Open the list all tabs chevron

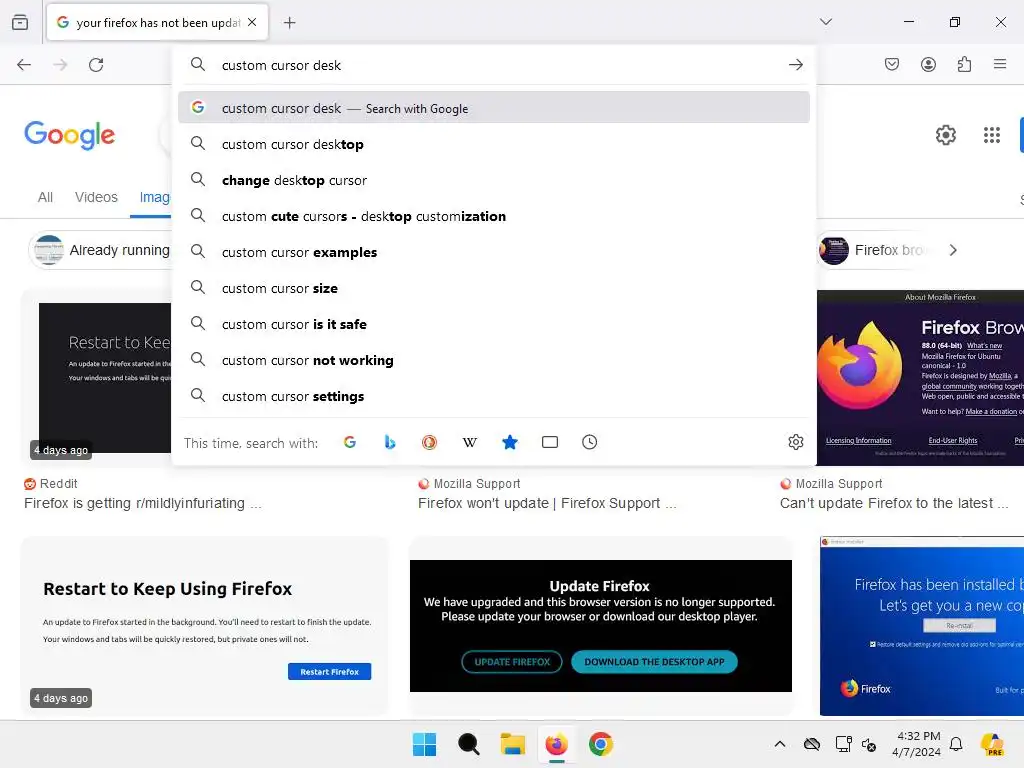pyautogui.click(x=826, y=22)
